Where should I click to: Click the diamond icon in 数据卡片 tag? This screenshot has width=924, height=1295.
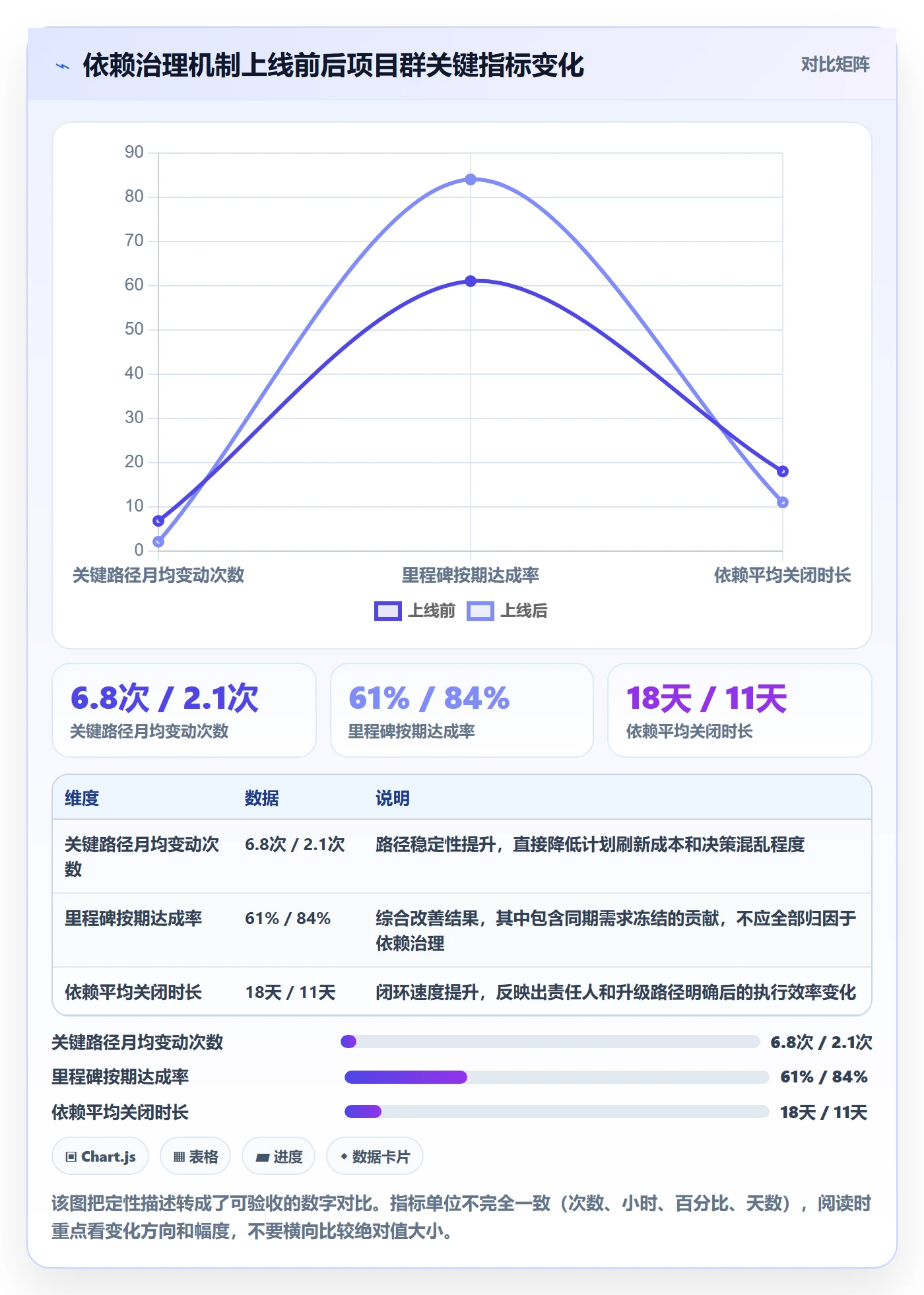[344, 1156]
